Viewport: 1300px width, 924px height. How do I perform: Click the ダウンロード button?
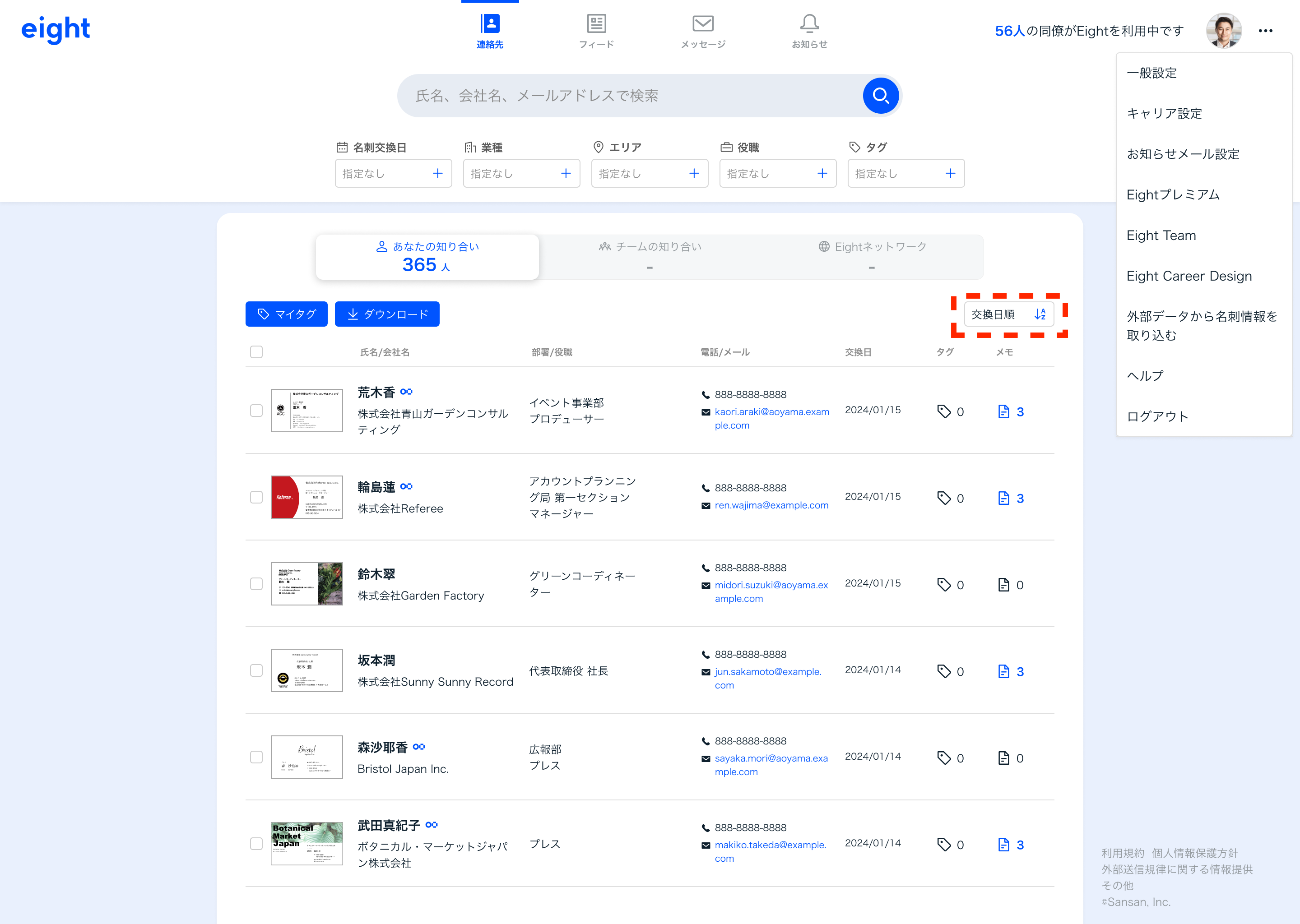(x=387, y=314)
